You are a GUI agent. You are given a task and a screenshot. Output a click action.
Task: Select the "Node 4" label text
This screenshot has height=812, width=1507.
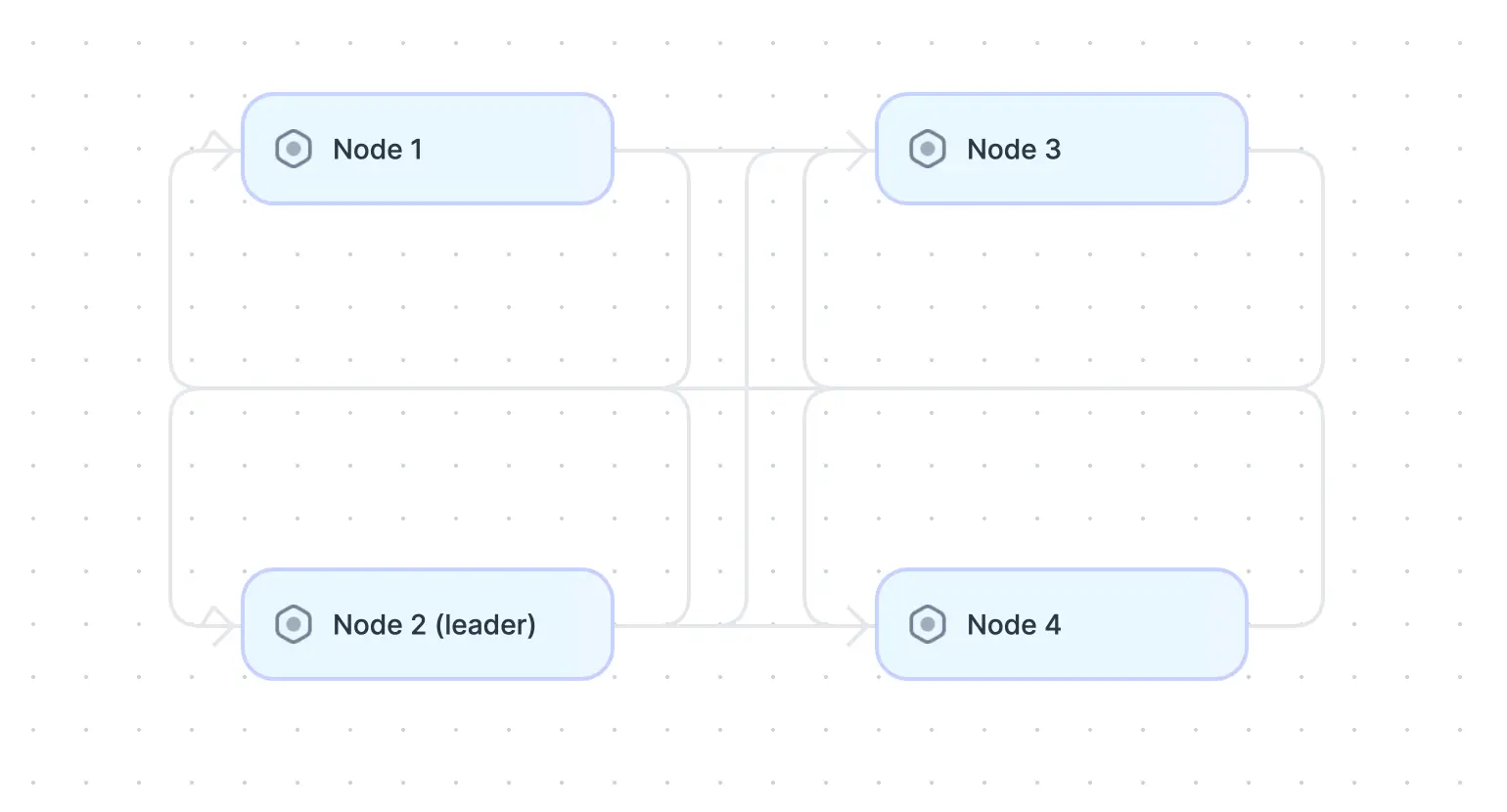pos(1014,625)
